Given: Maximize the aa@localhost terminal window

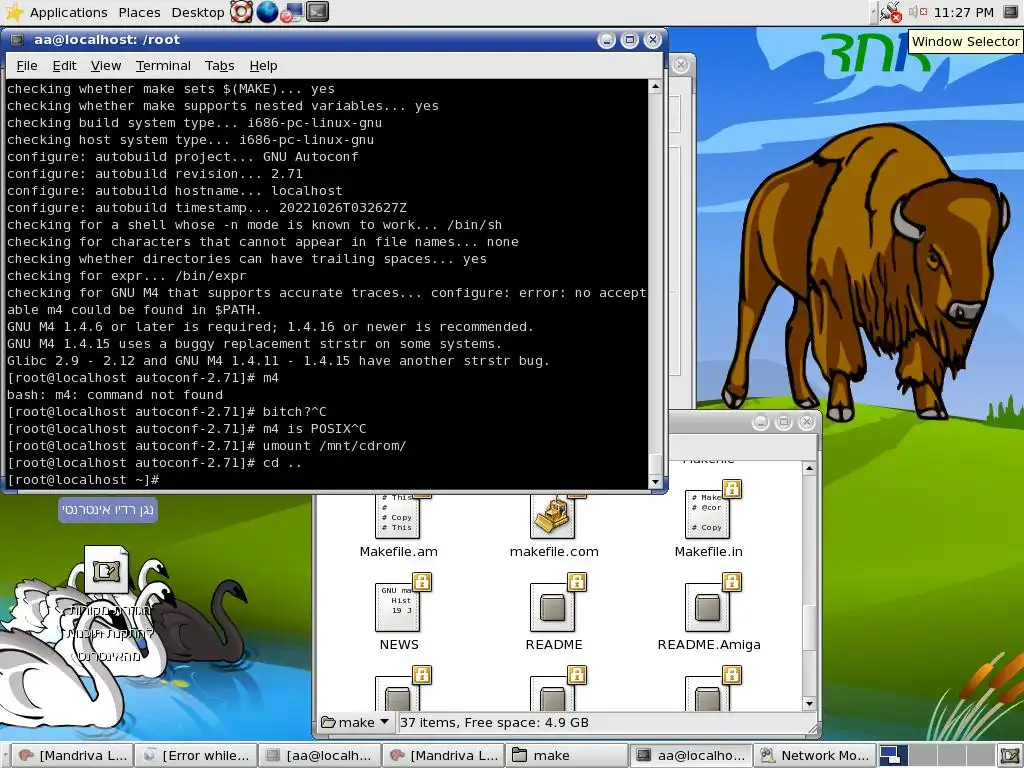Looking at the screenshot, I should [x=630, y=40].
